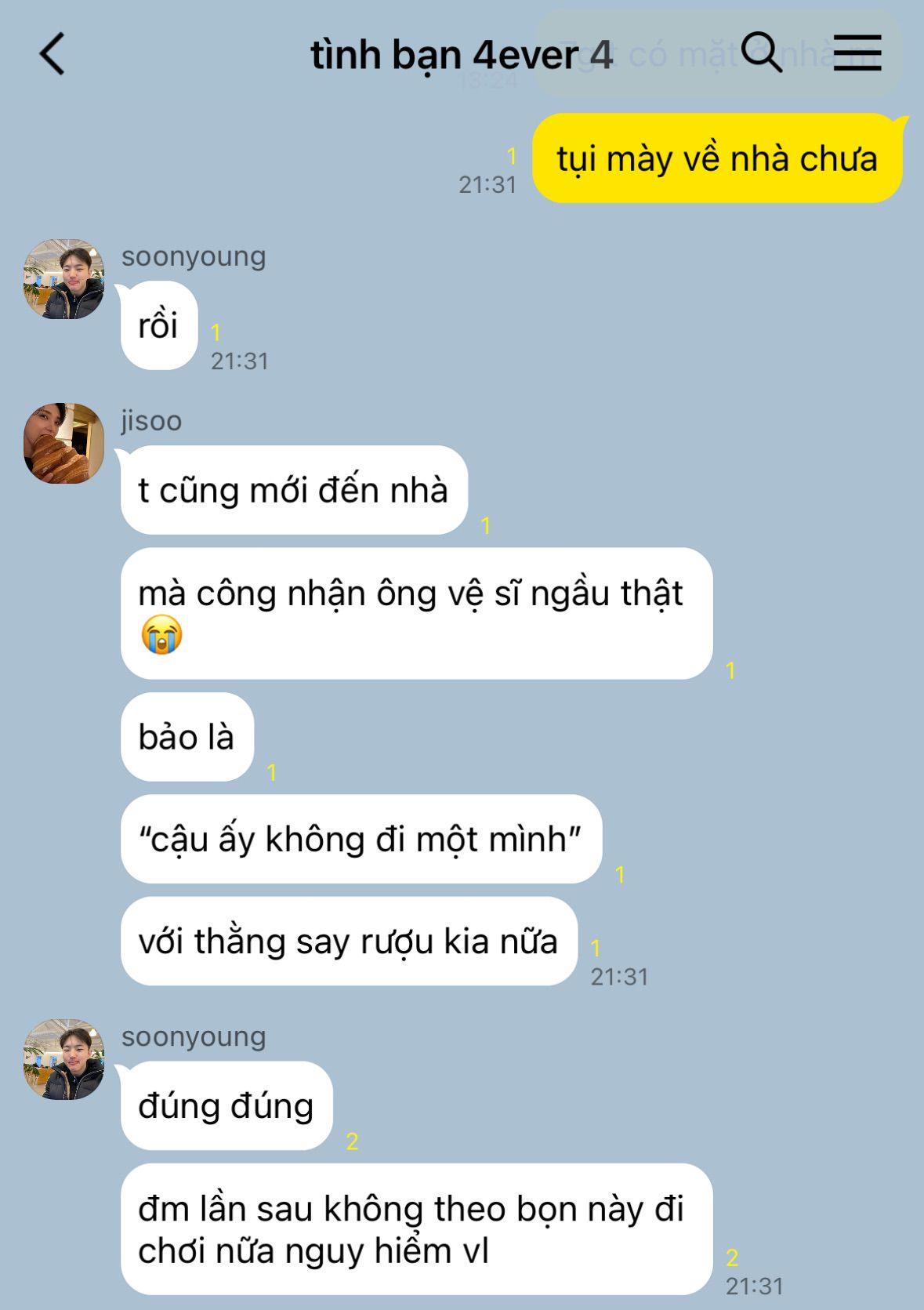Screen dimensions: 924x1310
Task: Tap the first soonyoung name label
Action: click(194, 256)
